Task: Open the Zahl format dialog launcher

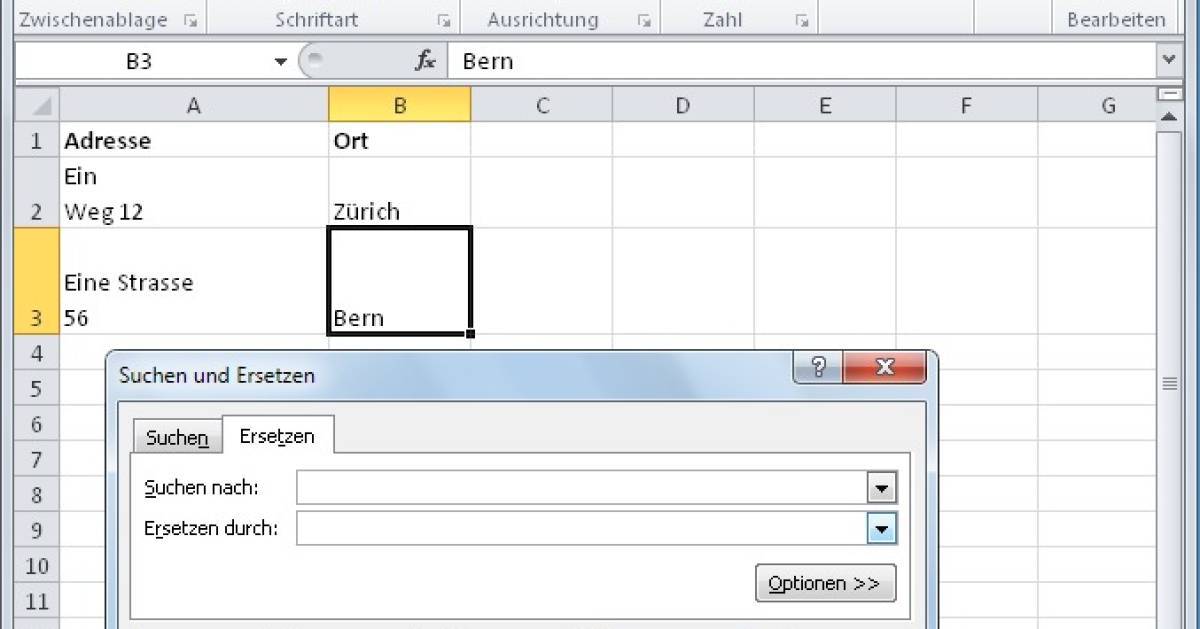Action: click(801, 20)
